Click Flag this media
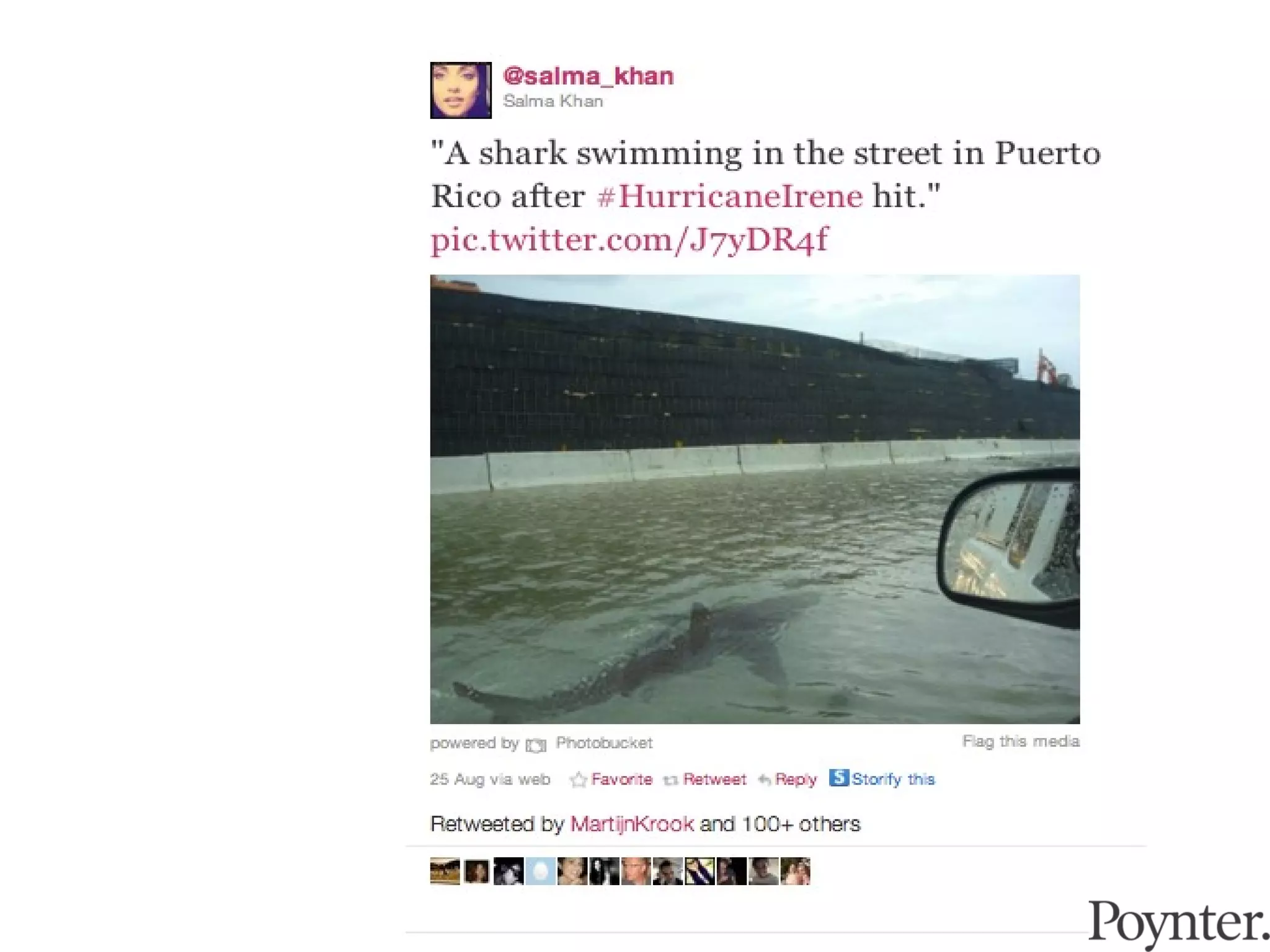 (1021, 741)
